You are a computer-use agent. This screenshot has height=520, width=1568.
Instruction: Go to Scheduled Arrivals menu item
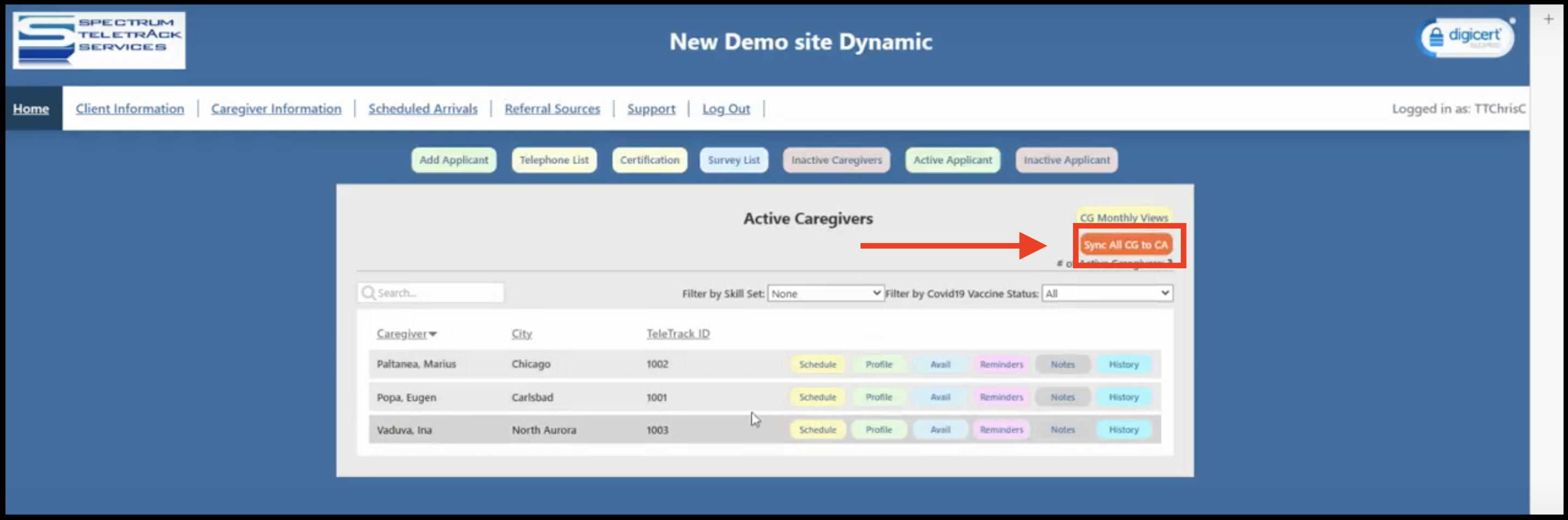(x=422, y=109)
